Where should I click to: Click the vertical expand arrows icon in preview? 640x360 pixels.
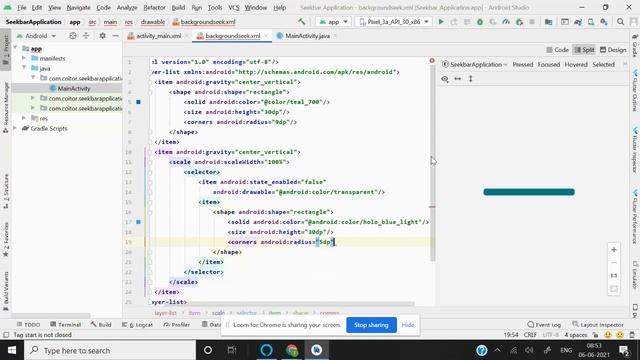coord(471,79)
